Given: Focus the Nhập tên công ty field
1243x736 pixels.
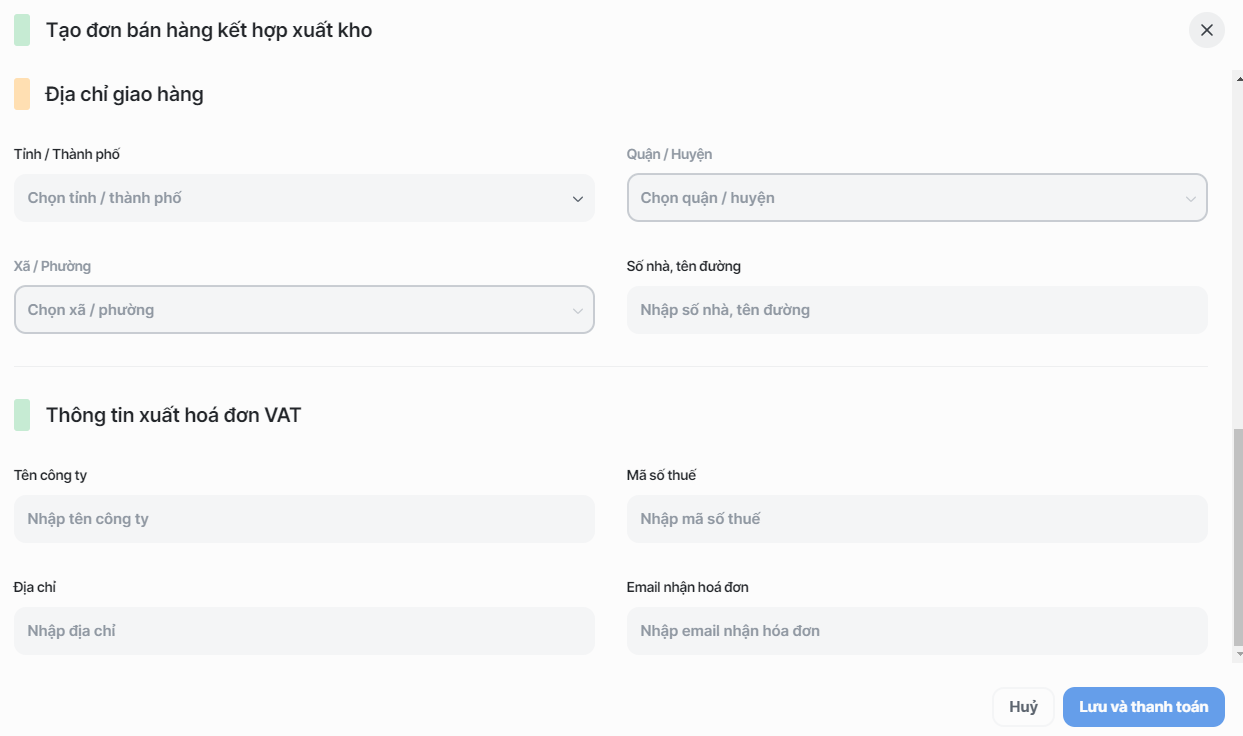Looking at the screenshot, I should click(304, 519).
